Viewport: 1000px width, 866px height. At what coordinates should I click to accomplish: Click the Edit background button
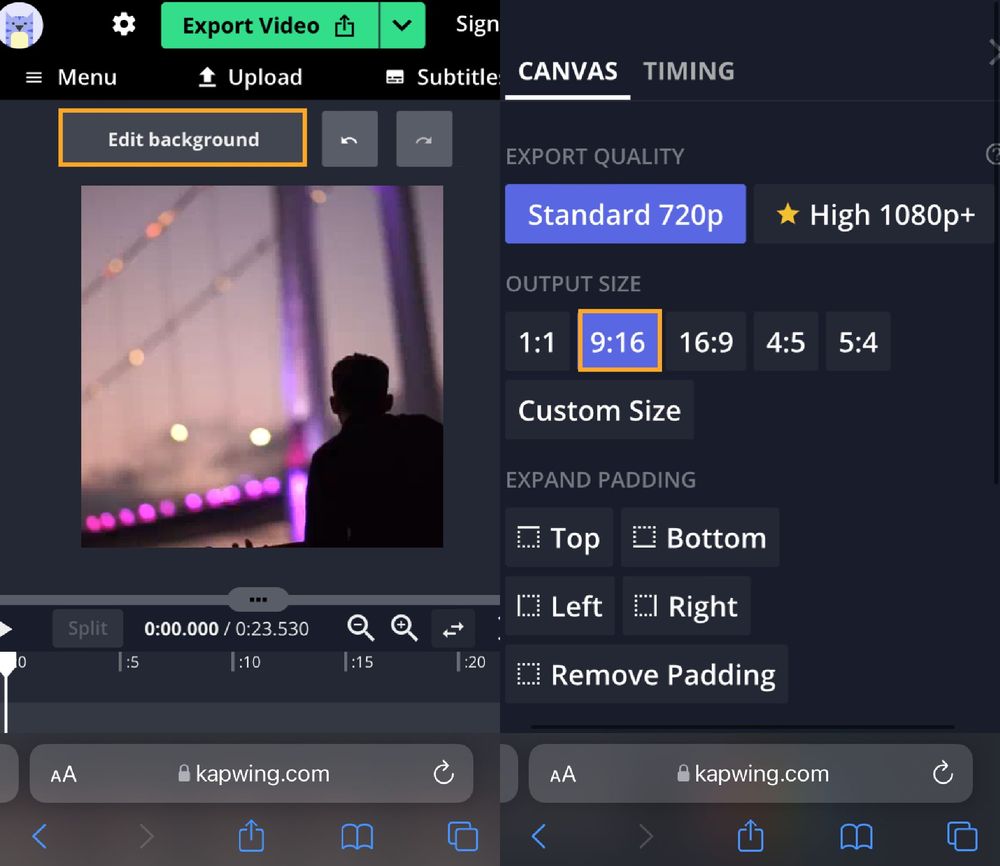click(182, 140)
